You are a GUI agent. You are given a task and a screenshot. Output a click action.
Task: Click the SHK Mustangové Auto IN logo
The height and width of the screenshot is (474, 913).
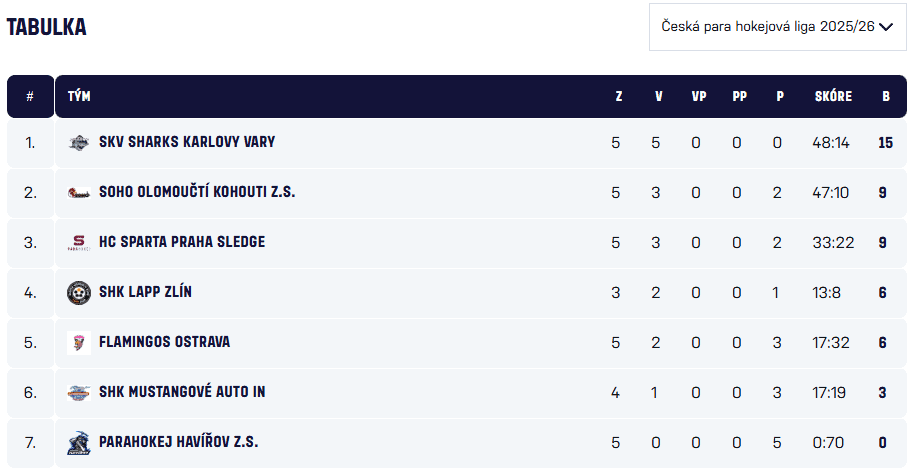79,393
